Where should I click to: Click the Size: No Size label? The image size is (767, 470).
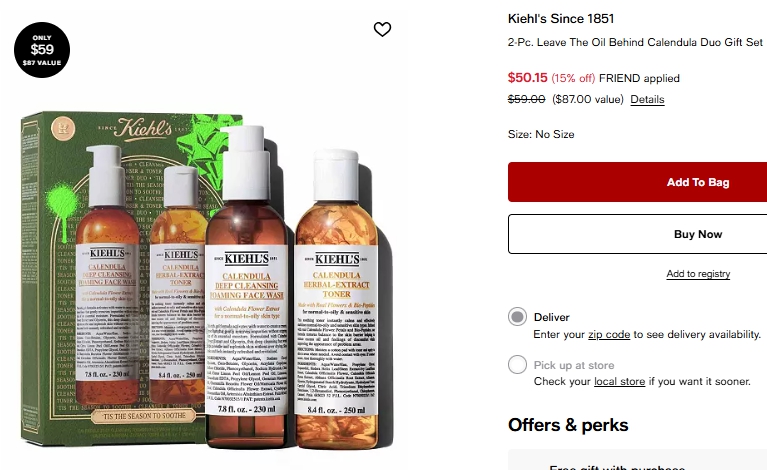point(541,134)
